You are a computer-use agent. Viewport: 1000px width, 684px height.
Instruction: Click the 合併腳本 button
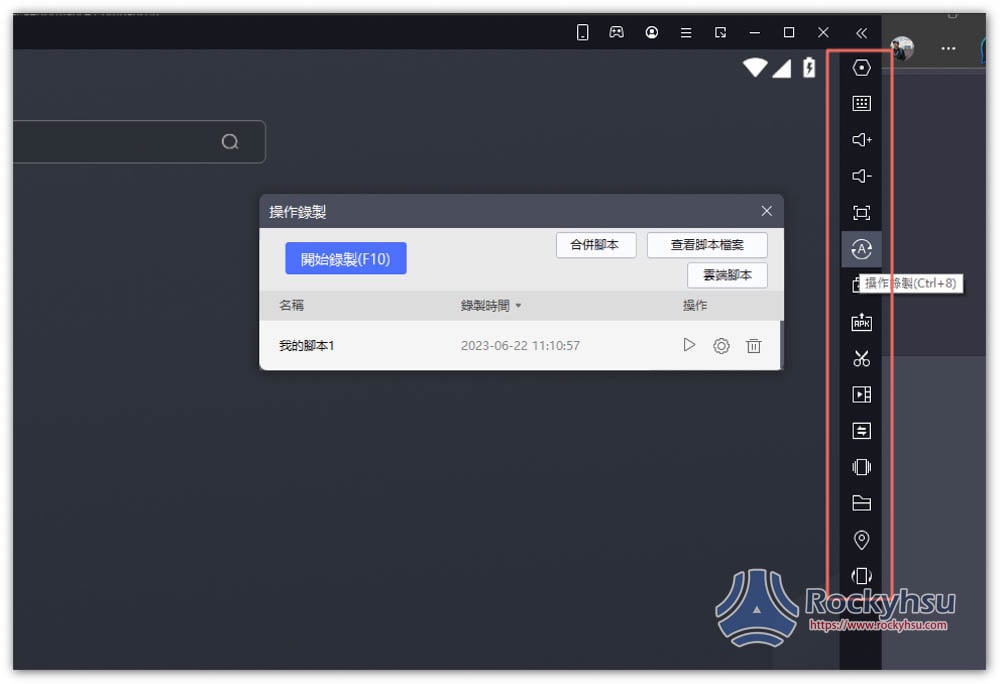pos(596,245)
